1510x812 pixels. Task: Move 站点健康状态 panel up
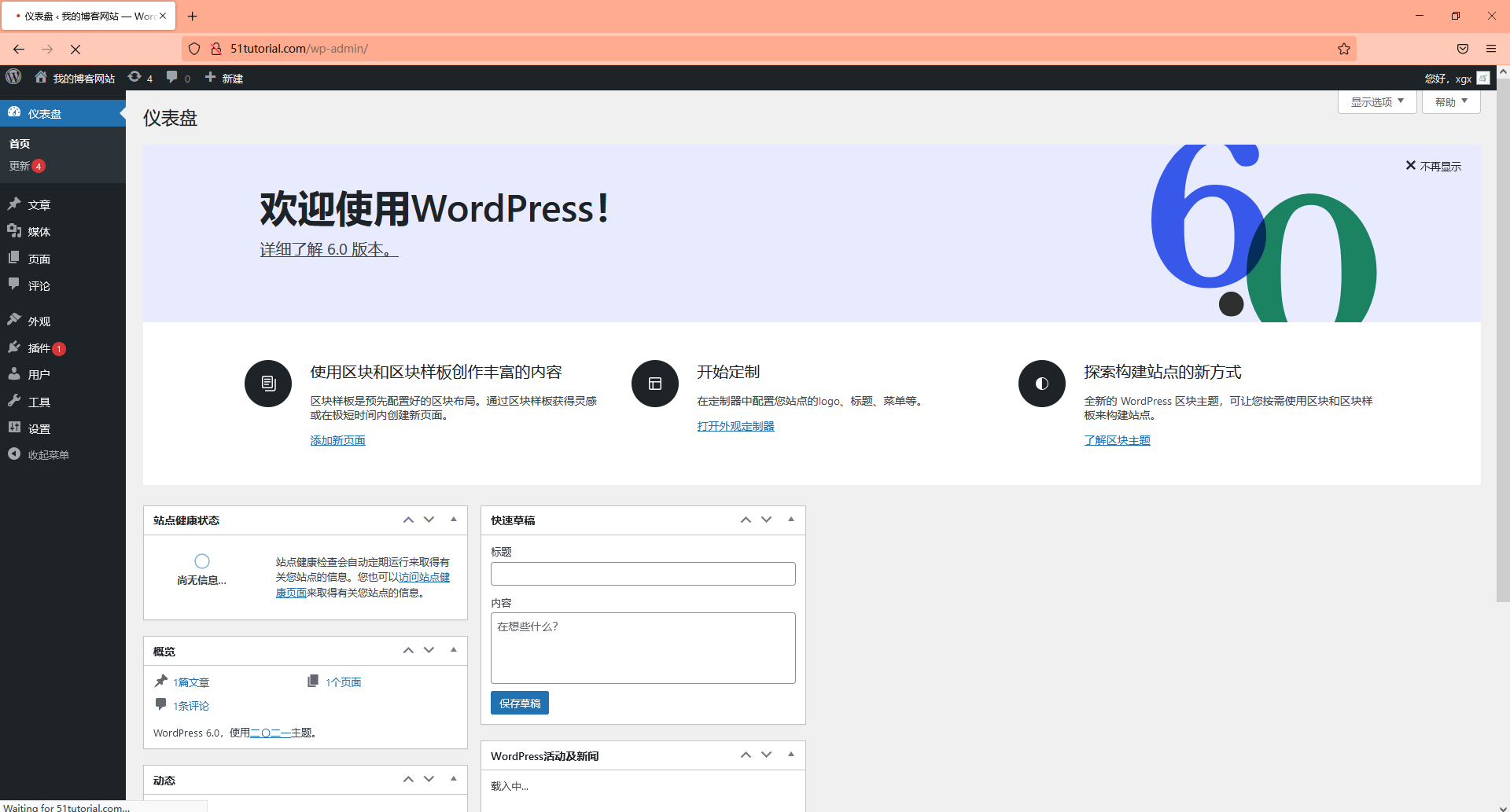tap(408, 520)
